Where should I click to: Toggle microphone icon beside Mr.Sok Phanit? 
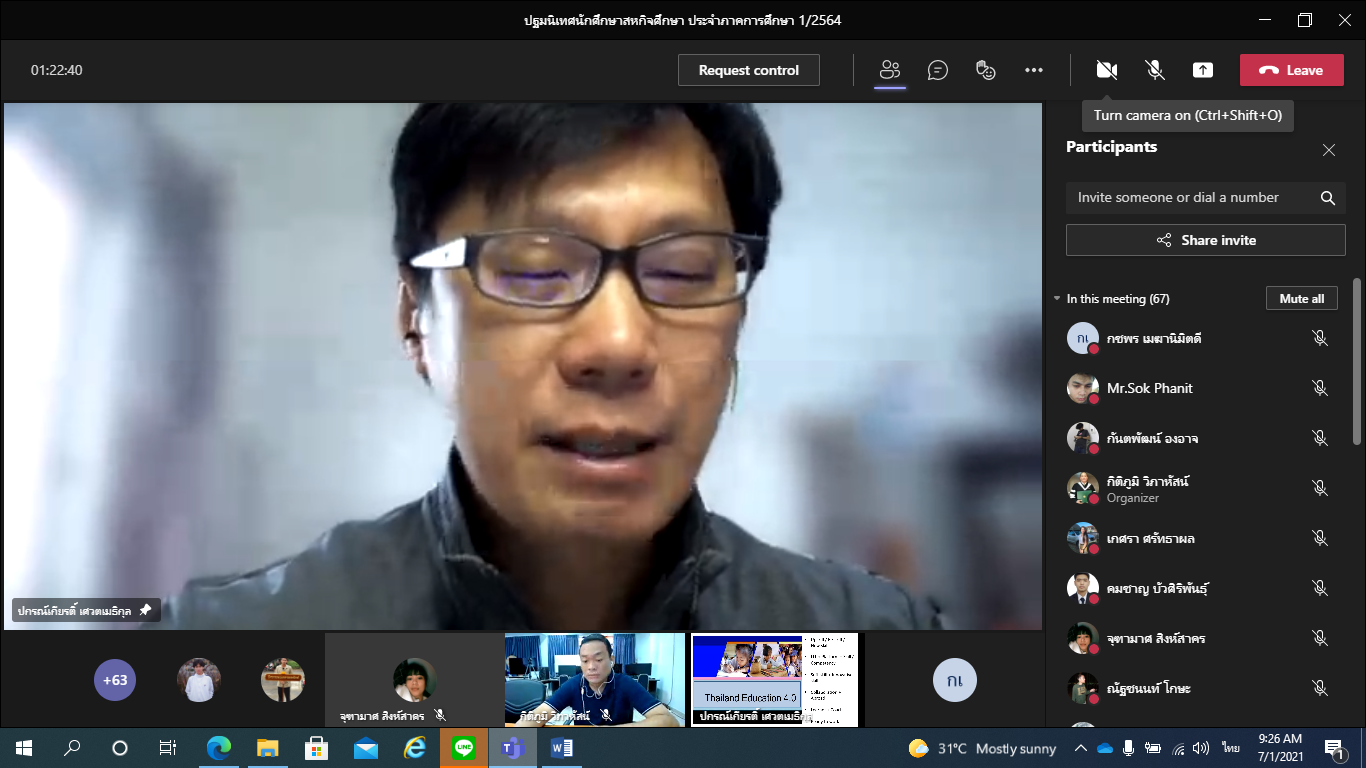(x=1319, y=388)
